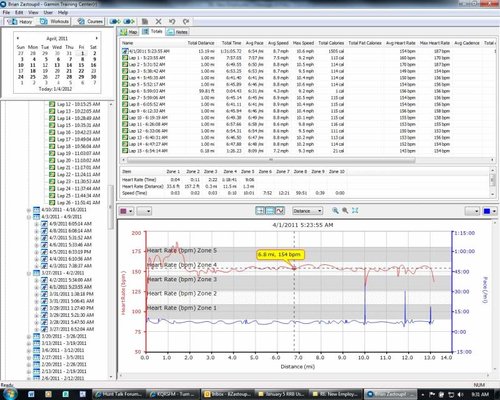The width and height of the screenshot is (500, 400).
Task: Sort by the Total Calories column header
Action: click(x=331, y=43)
